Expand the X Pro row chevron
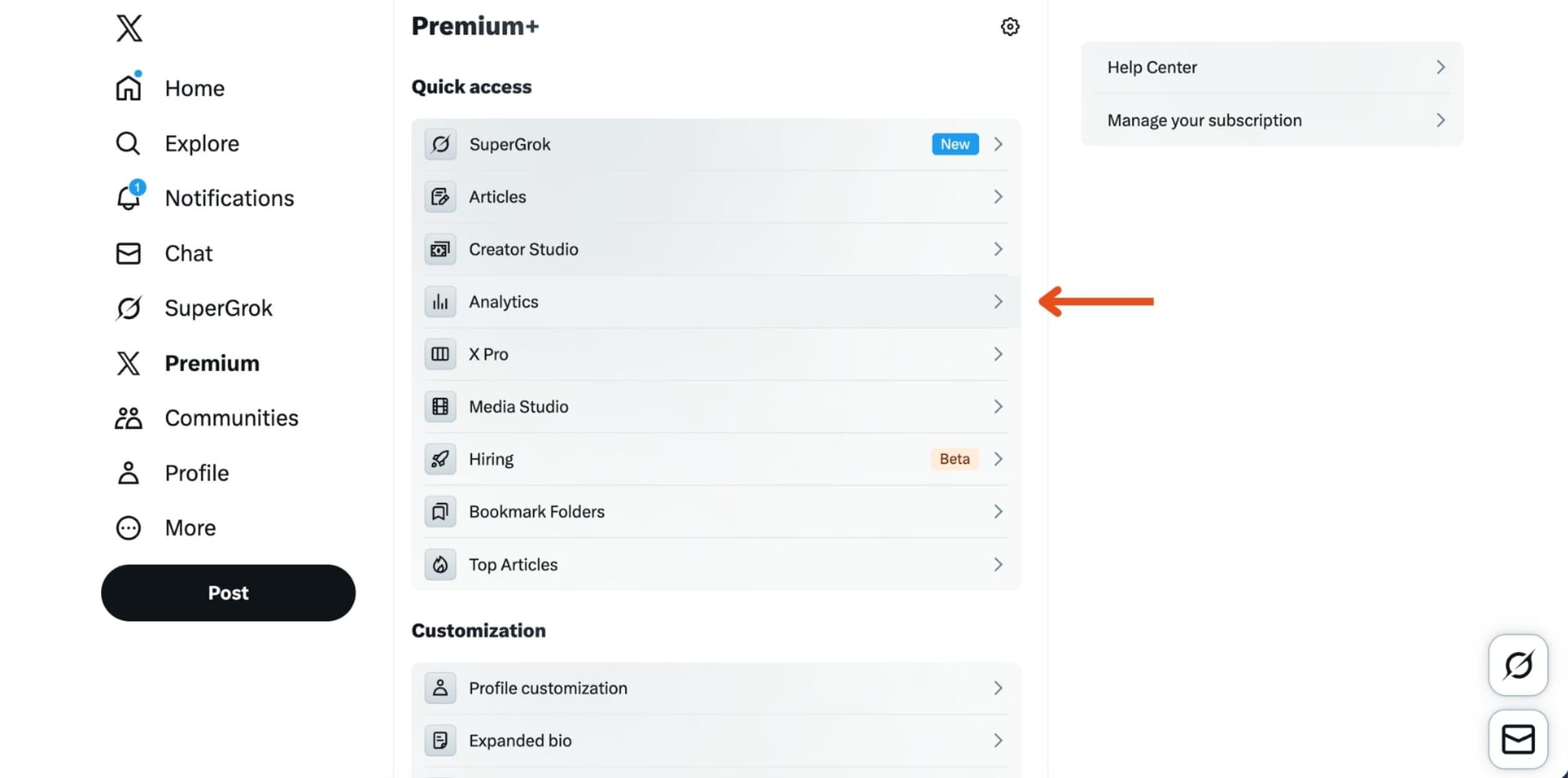This screenshot has height=778, width=1568. click(998, 354)
